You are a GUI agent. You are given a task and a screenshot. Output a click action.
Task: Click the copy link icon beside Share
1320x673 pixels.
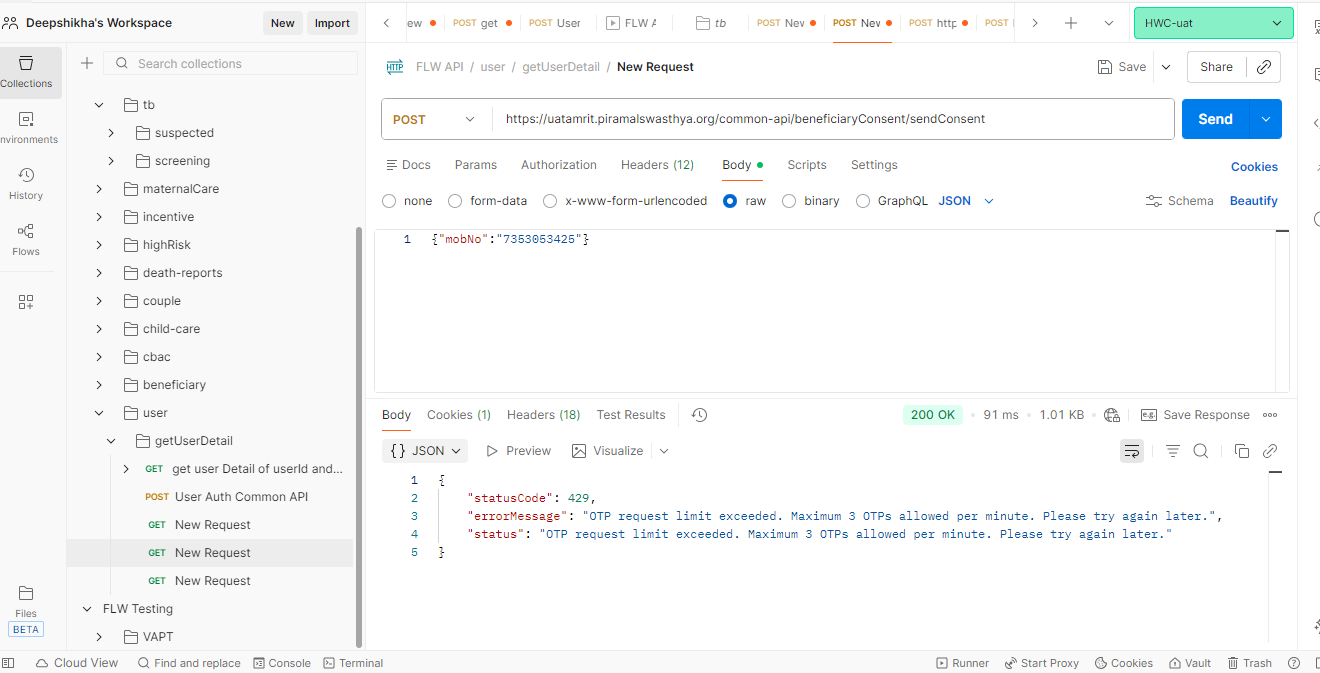click(x=1264, y=67)
